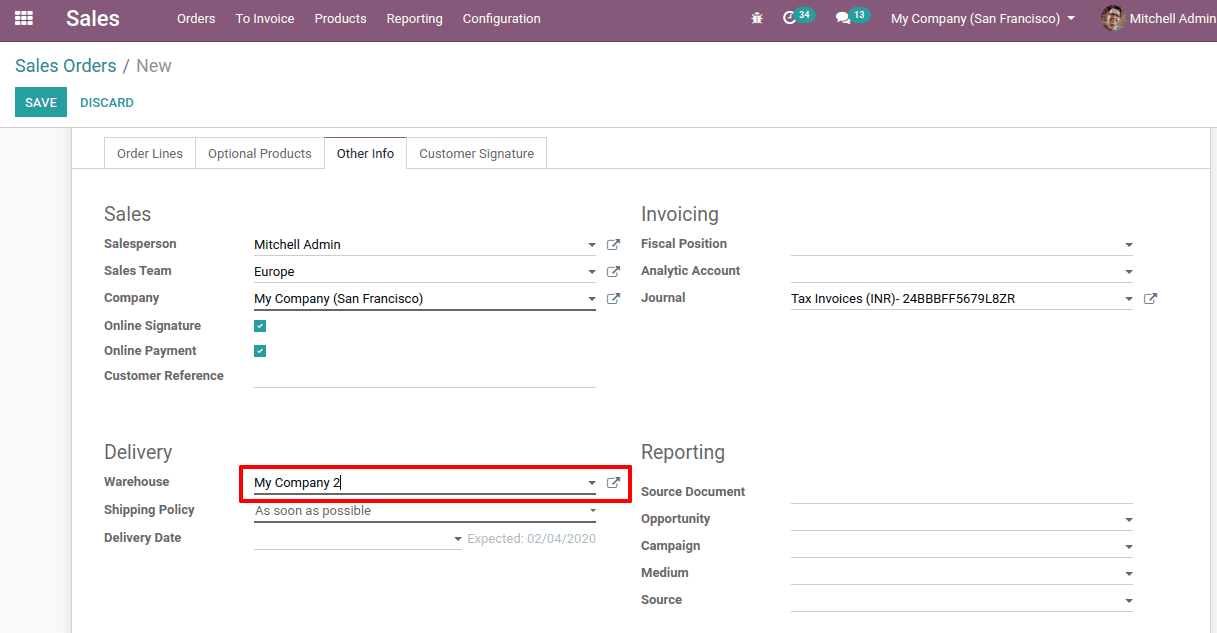This screenshot has width=1217, height=633.
Task: Click the SAVE button
Action: click(x=41, y=102)
